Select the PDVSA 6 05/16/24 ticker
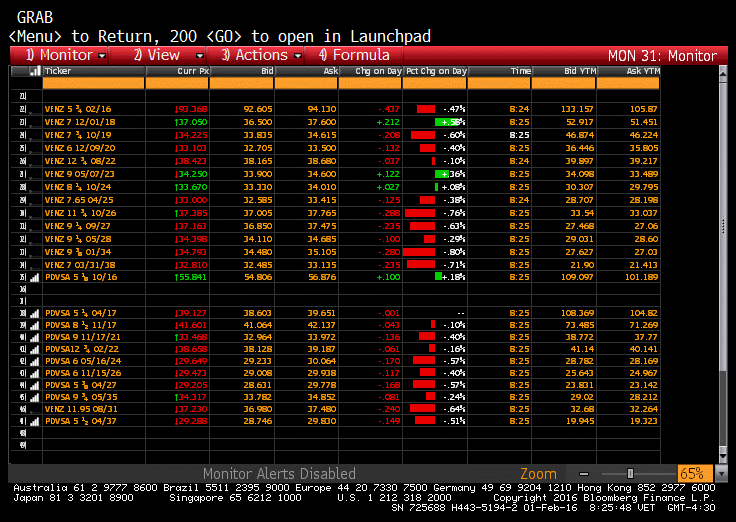The width and height of the screenshot is (736, 522). click(x=83, y=361)
